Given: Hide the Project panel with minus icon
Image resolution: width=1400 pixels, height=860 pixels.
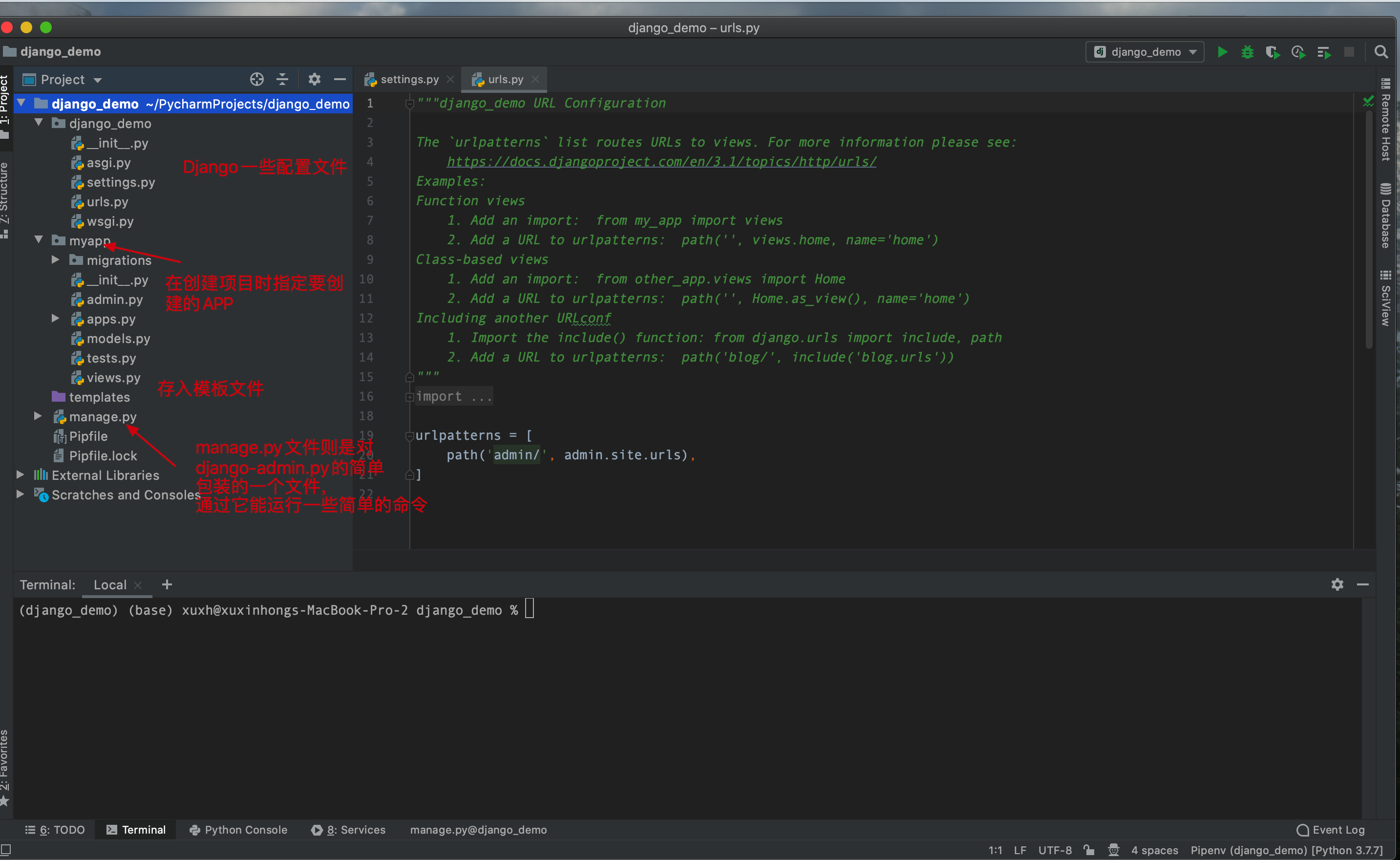Looking at the screenshot, I should click(x=339, y=79).
